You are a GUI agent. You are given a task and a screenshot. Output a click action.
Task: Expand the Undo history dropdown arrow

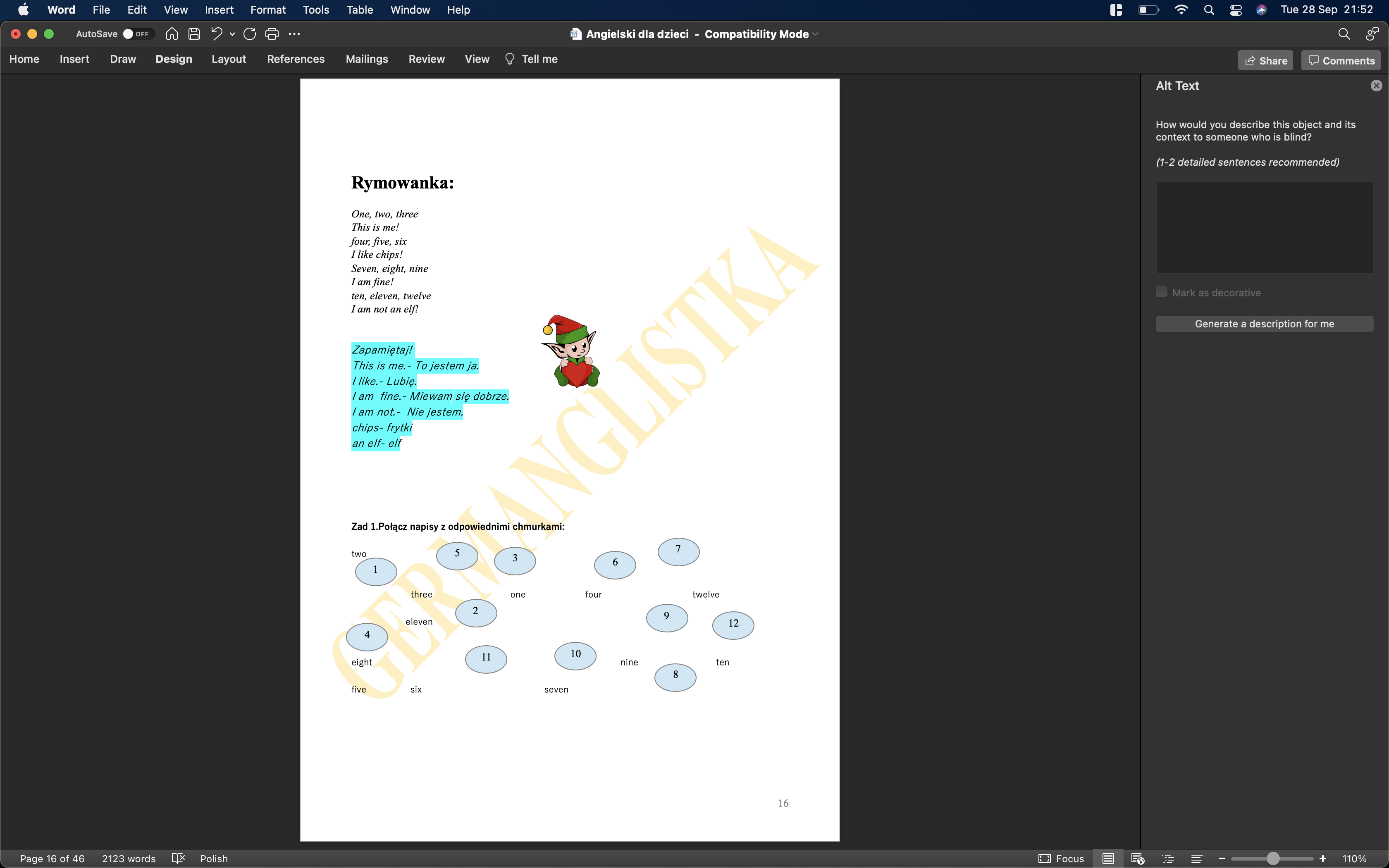click(232, 34)
